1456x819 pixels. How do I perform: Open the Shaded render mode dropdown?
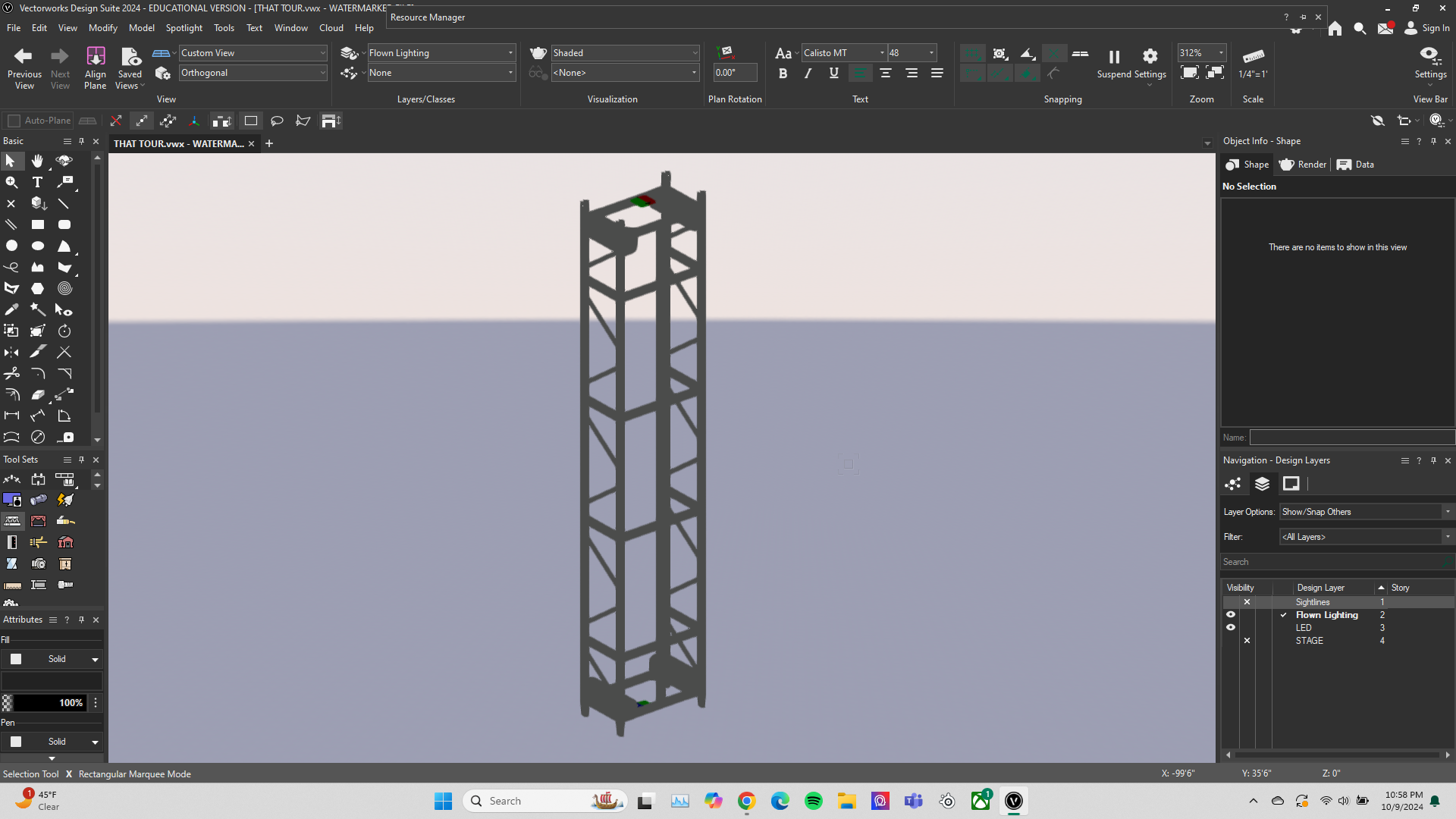pyautogui.click(x=624, y=53)
